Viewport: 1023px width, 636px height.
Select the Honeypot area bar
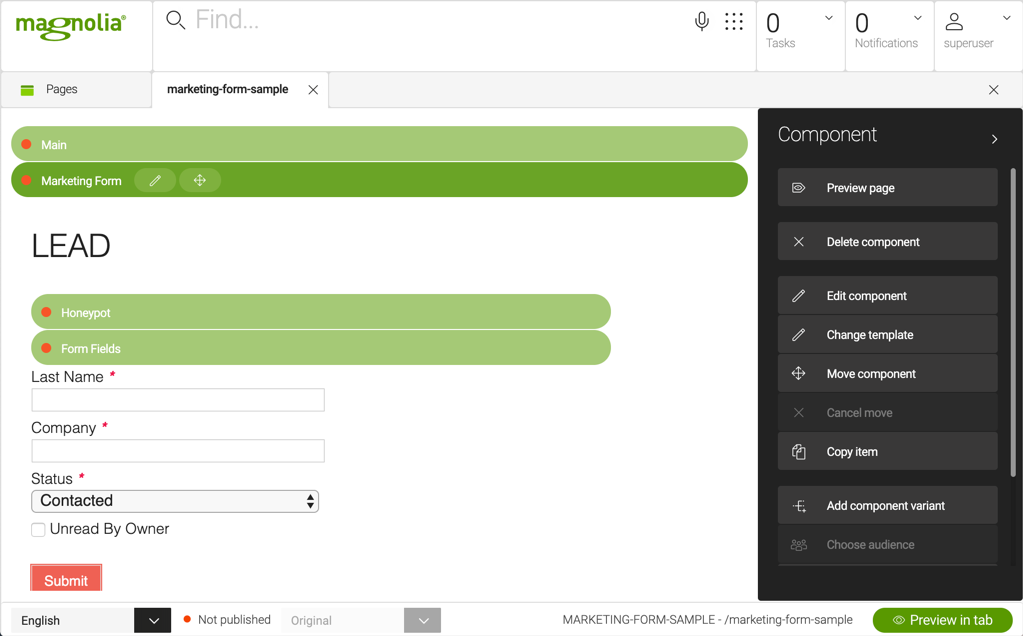tap(321, 312)
